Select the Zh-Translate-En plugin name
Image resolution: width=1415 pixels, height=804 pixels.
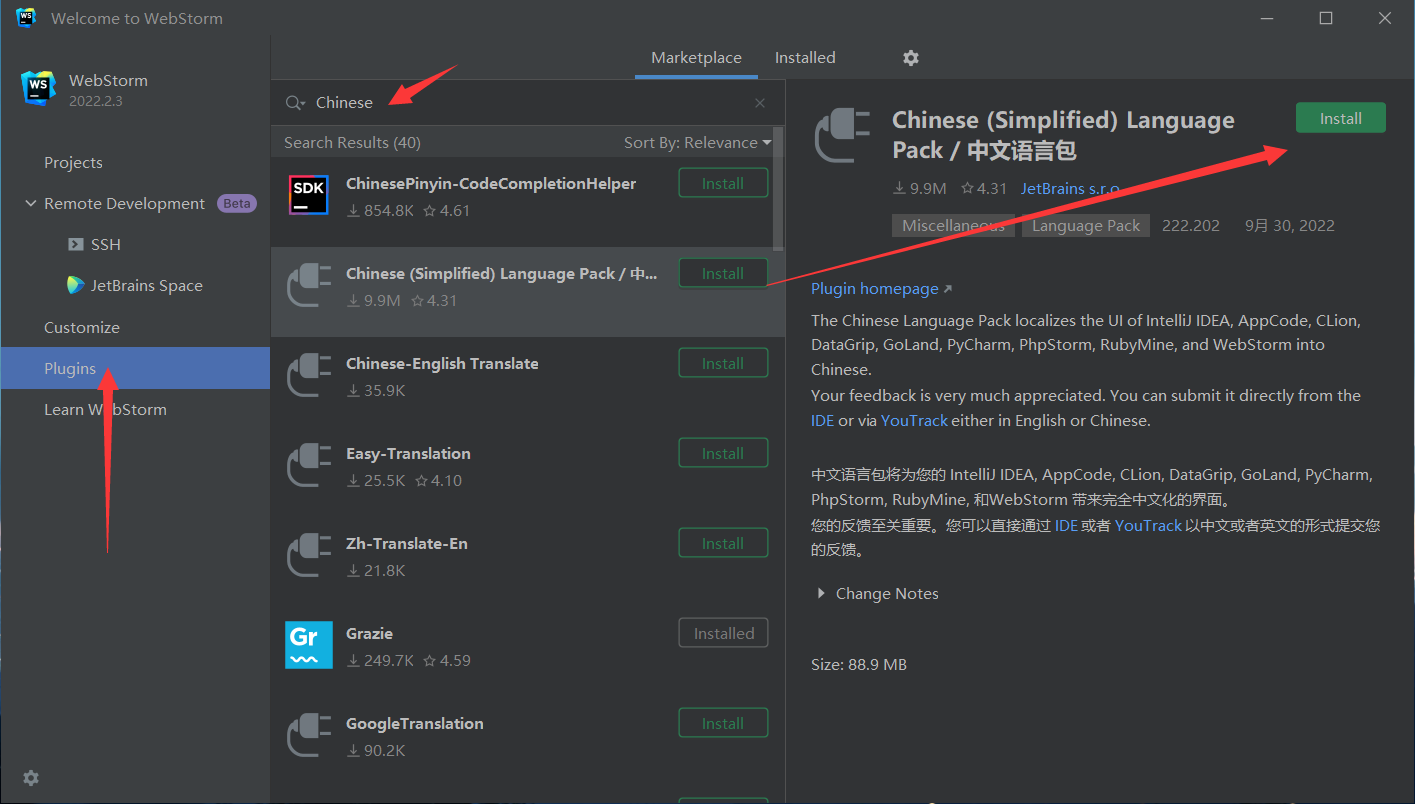pos(407,543)
